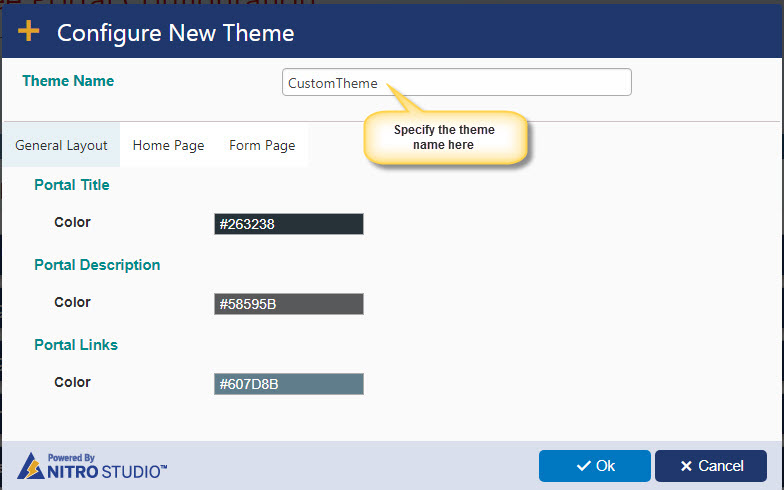The width and height of the screenshot is (784, 490).
Task: Click the Theme Name input field
Action: click(456, 82)
